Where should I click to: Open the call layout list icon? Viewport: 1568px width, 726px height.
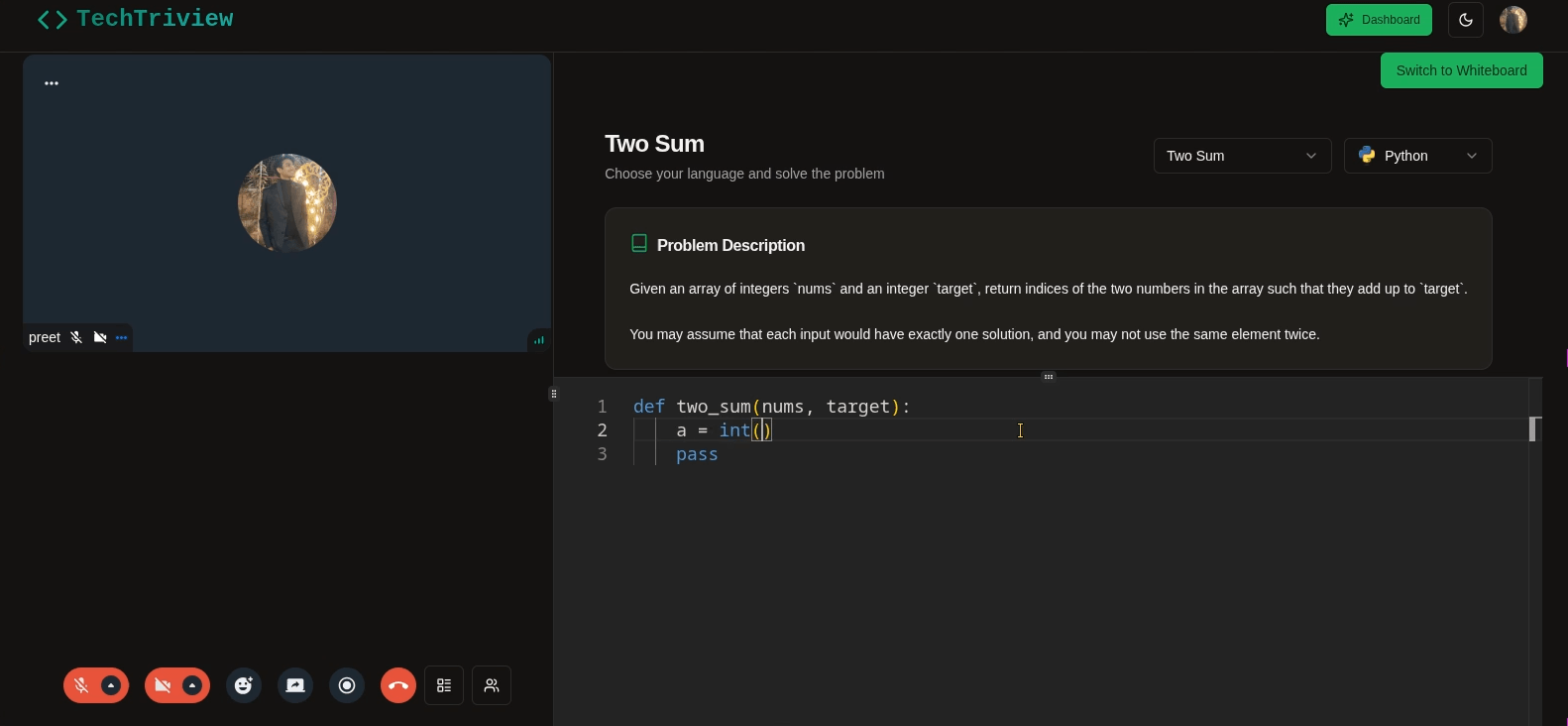pos(444,685)
